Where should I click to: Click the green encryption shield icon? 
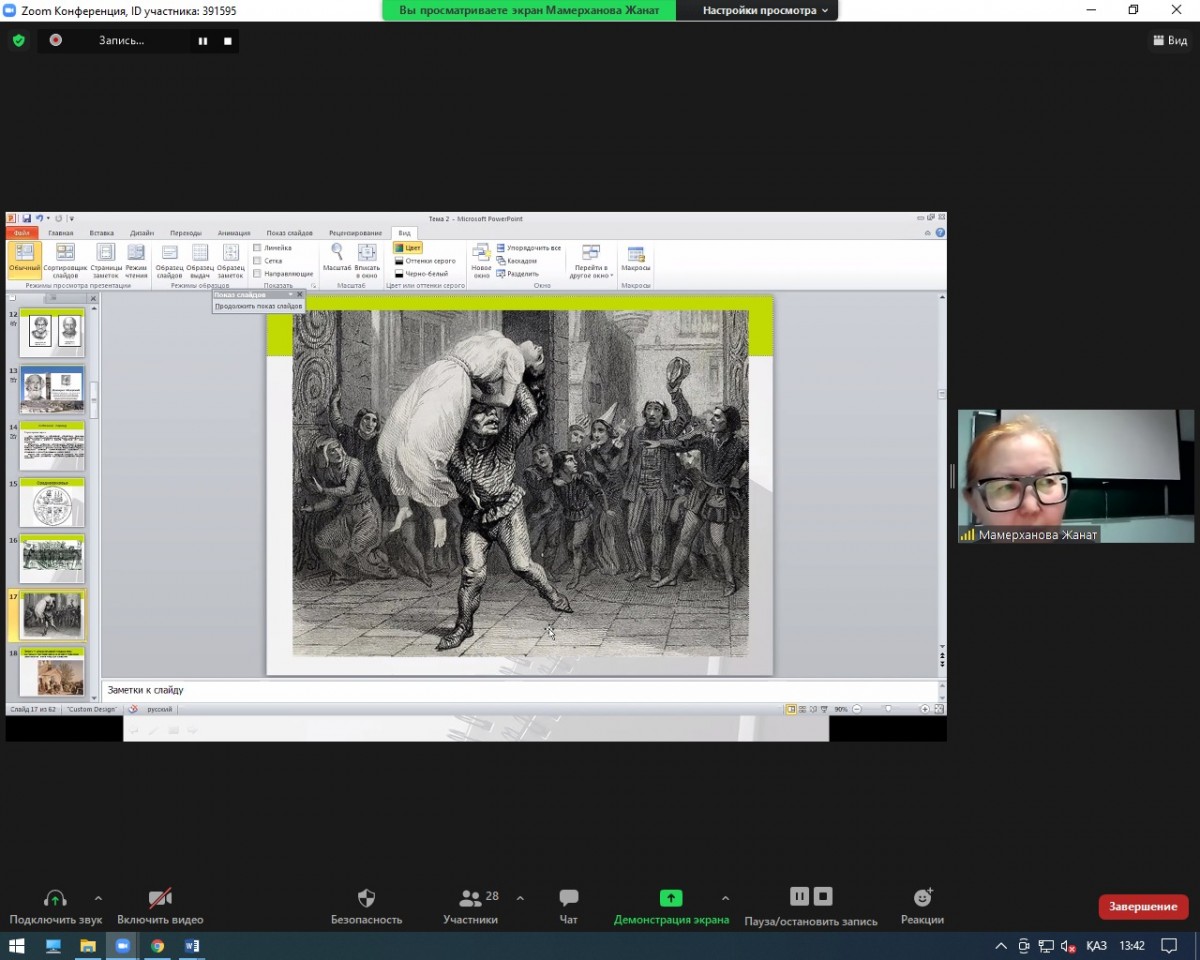[x=18, y=41]
